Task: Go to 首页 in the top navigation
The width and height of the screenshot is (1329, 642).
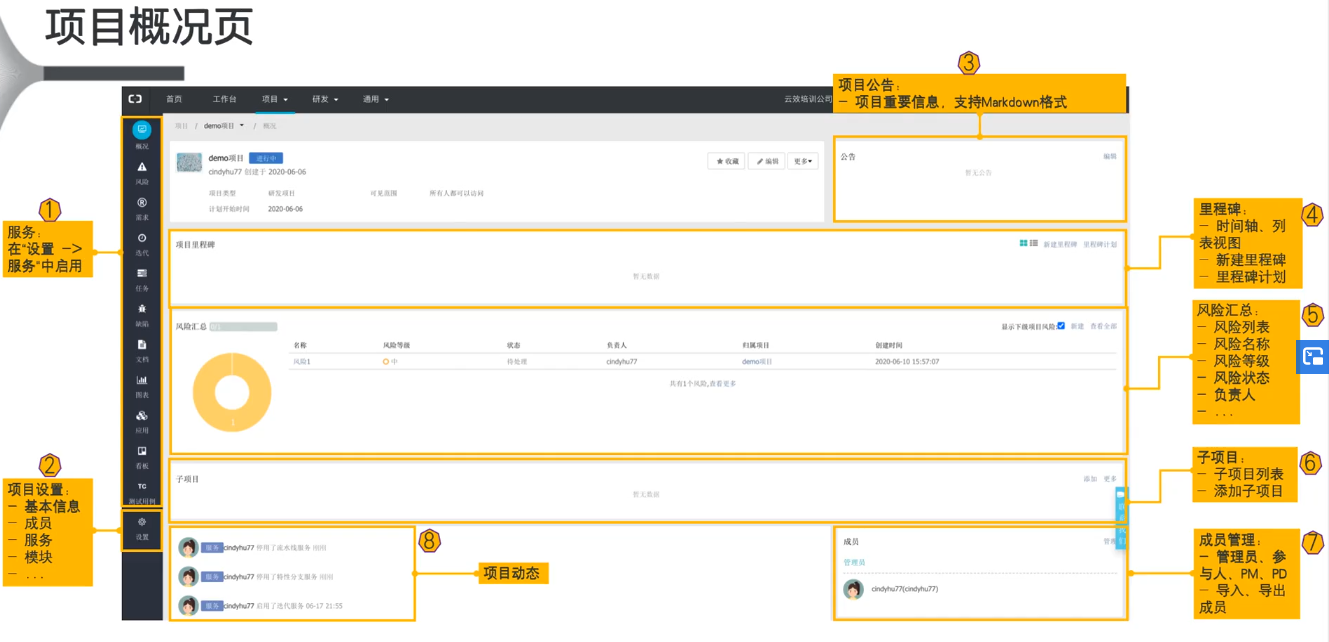Action: pos(174,99)
